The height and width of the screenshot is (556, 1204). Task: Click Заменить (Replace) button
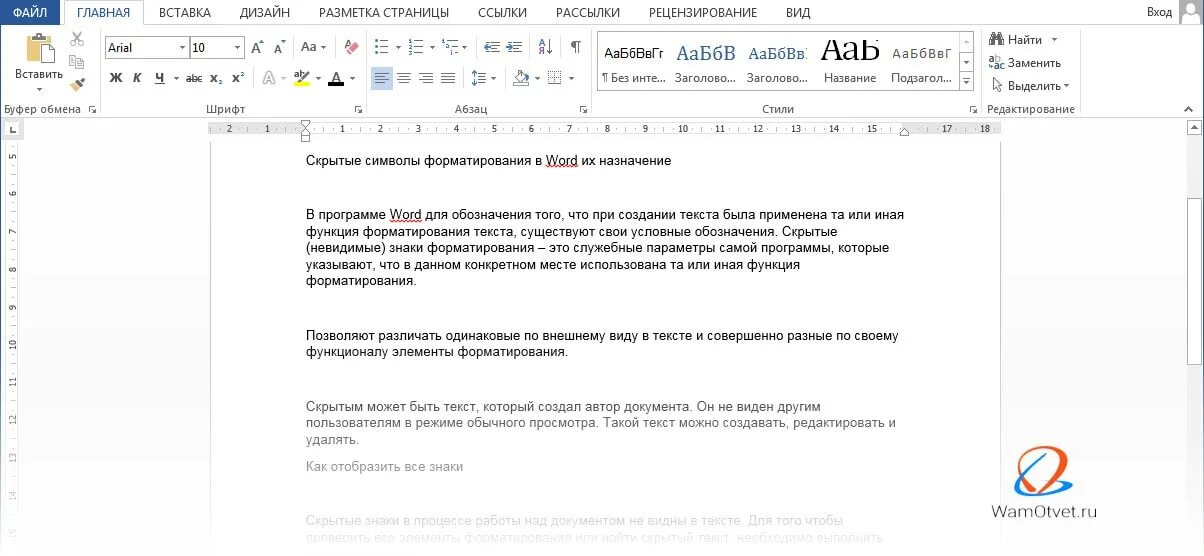pyautogui.click(x=1025, y=62)
